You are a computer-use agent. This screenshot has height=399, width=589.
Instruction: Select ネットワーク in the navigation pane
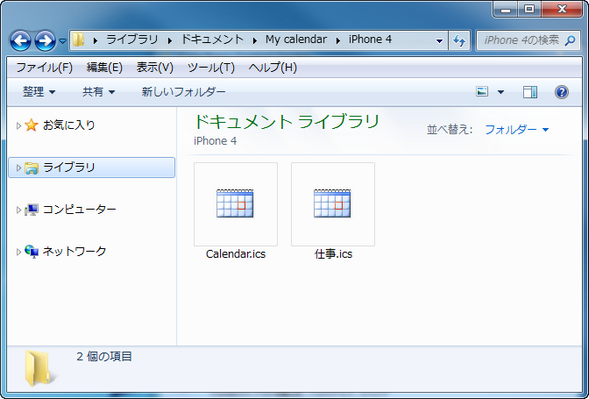(x=74, y=251)
